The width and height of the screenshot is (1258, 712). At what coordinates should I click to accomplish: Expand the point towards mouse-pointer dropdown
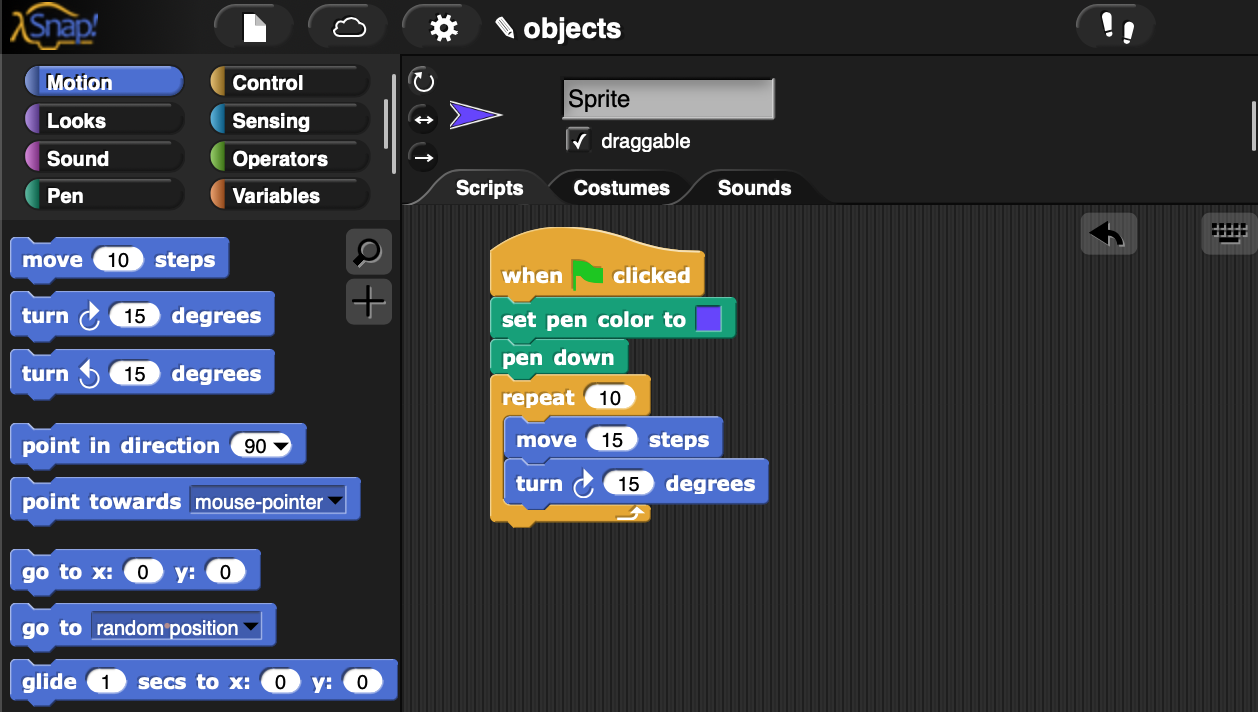(335, 502)
